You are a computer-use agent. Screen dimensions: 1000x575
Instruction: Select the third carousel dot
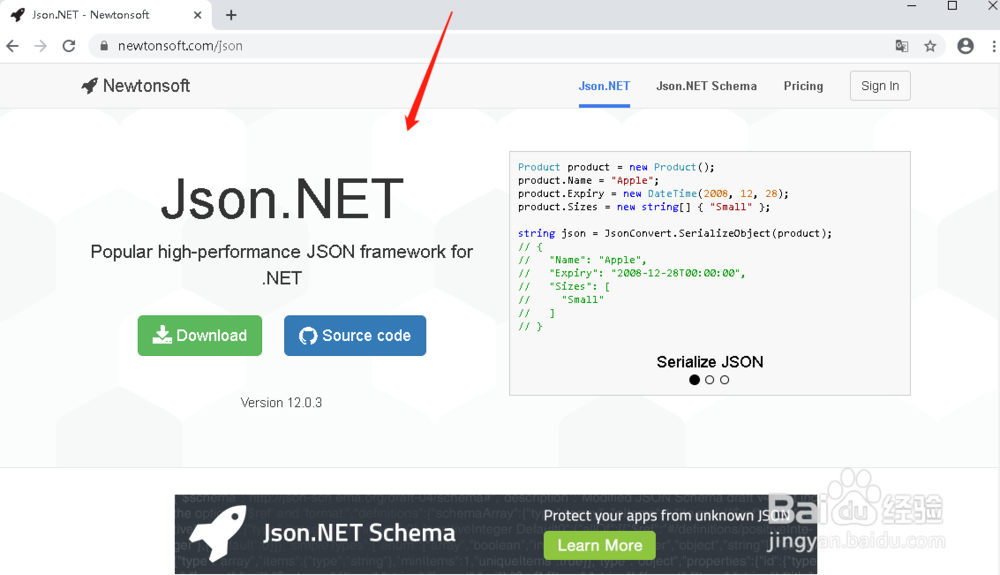click(x=724, y=380)
